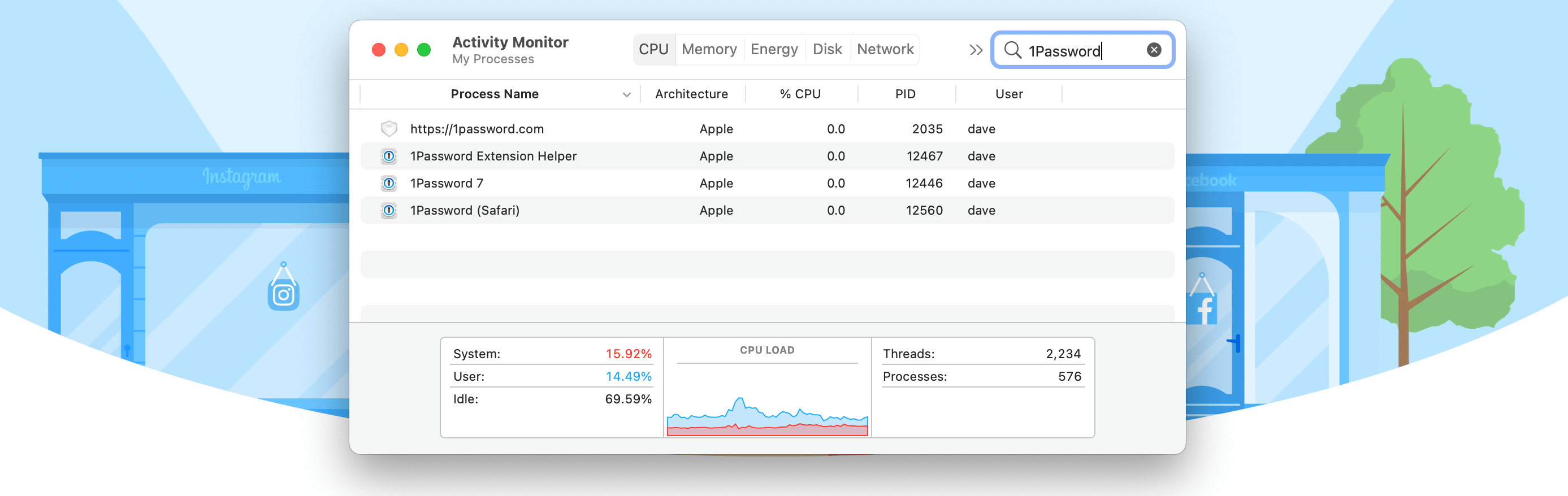1568x496 pixels.
Task: Sort by the PID column header
Action: coord(905,94)
